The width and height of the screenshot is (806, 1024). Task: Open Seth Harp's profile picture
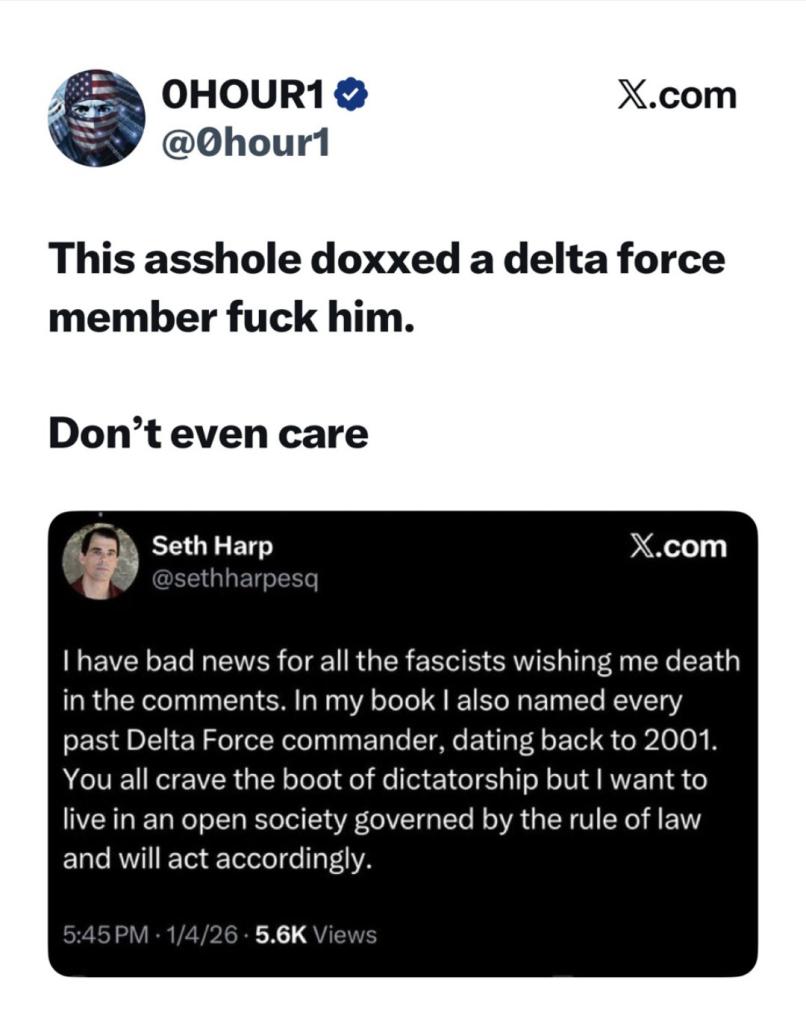(x=94, y=561)
